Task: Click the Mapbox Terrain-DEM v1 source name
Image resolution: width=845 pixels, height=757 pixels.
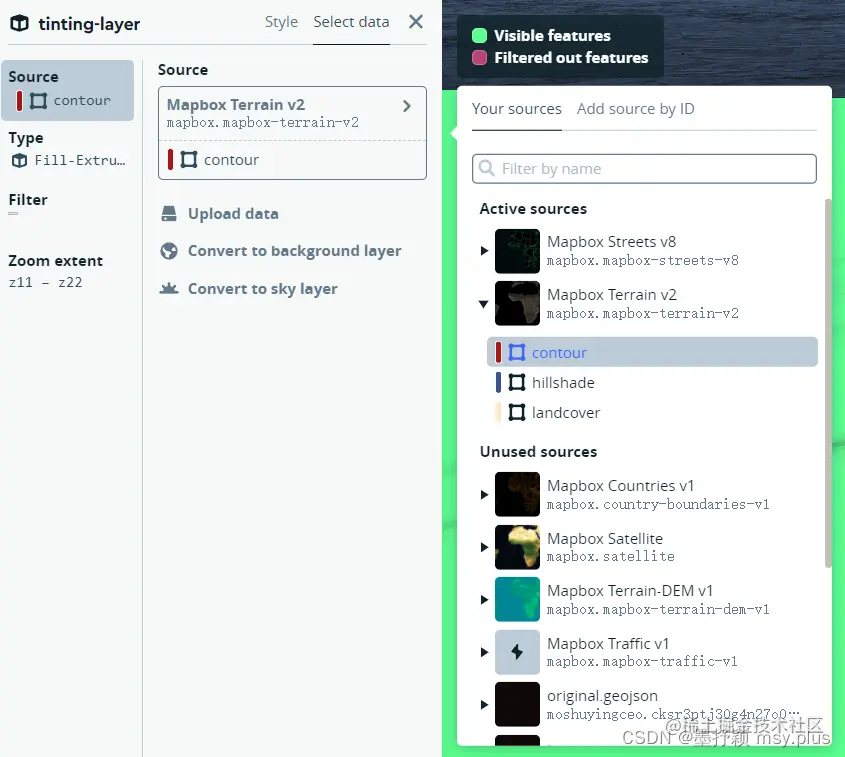Action: pyautogui.click(x=629, y=591)
